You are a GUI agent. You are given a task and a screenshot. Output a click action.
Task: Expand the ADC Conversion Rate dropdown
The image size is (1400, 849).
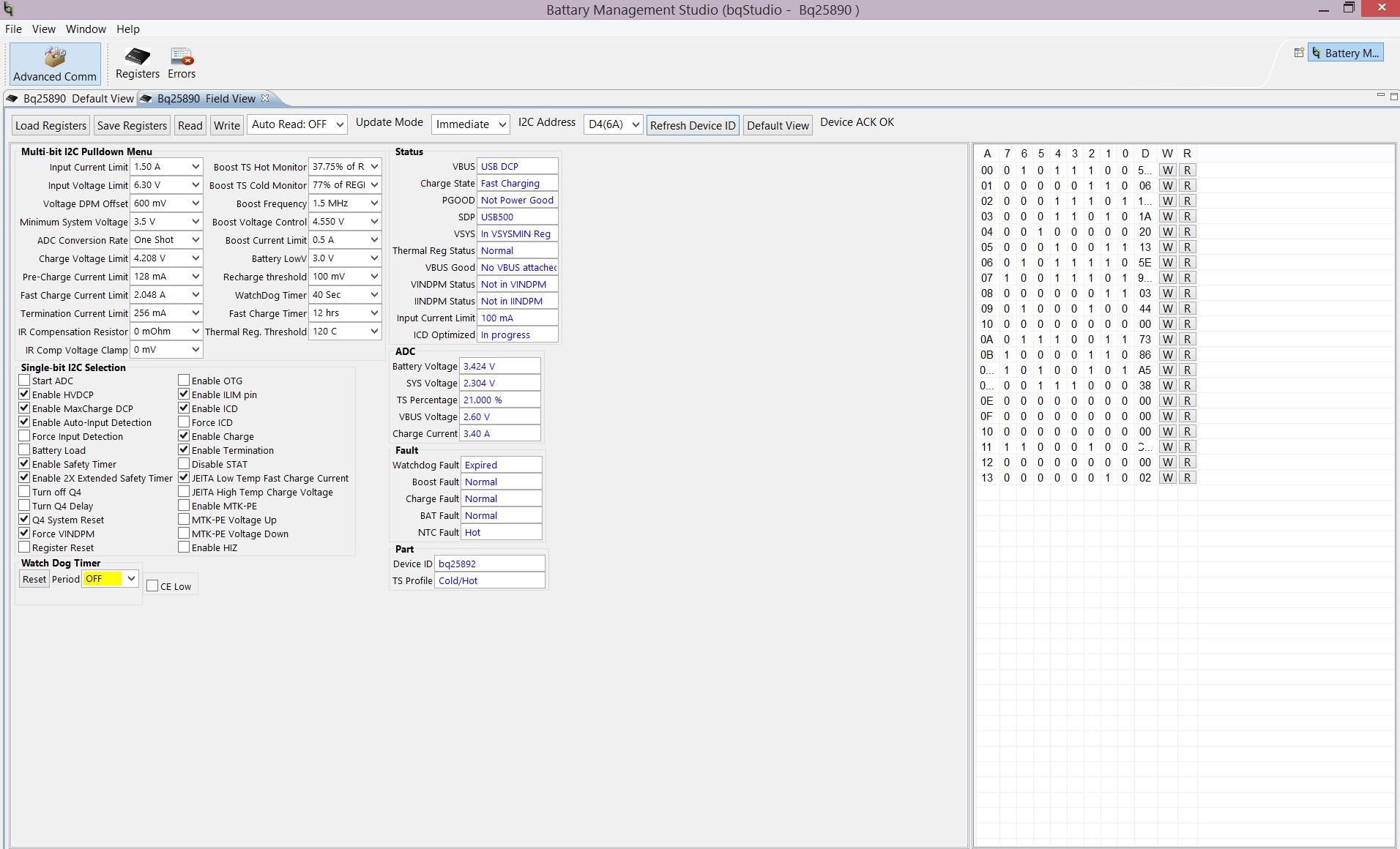pos(166,240)
